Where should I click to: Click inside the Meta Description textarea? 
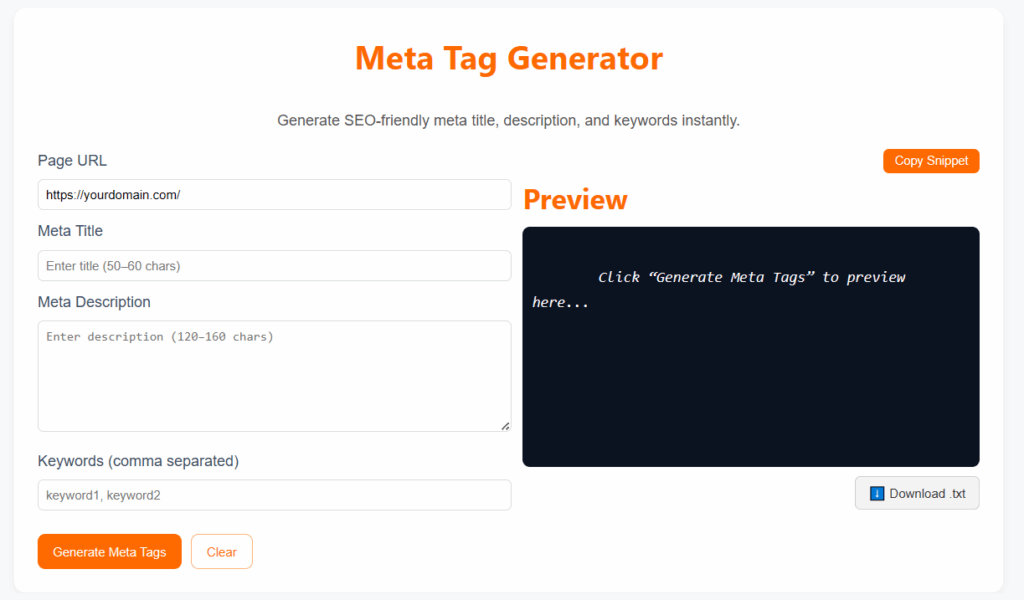pyautogui.click(x=274, y=375)
